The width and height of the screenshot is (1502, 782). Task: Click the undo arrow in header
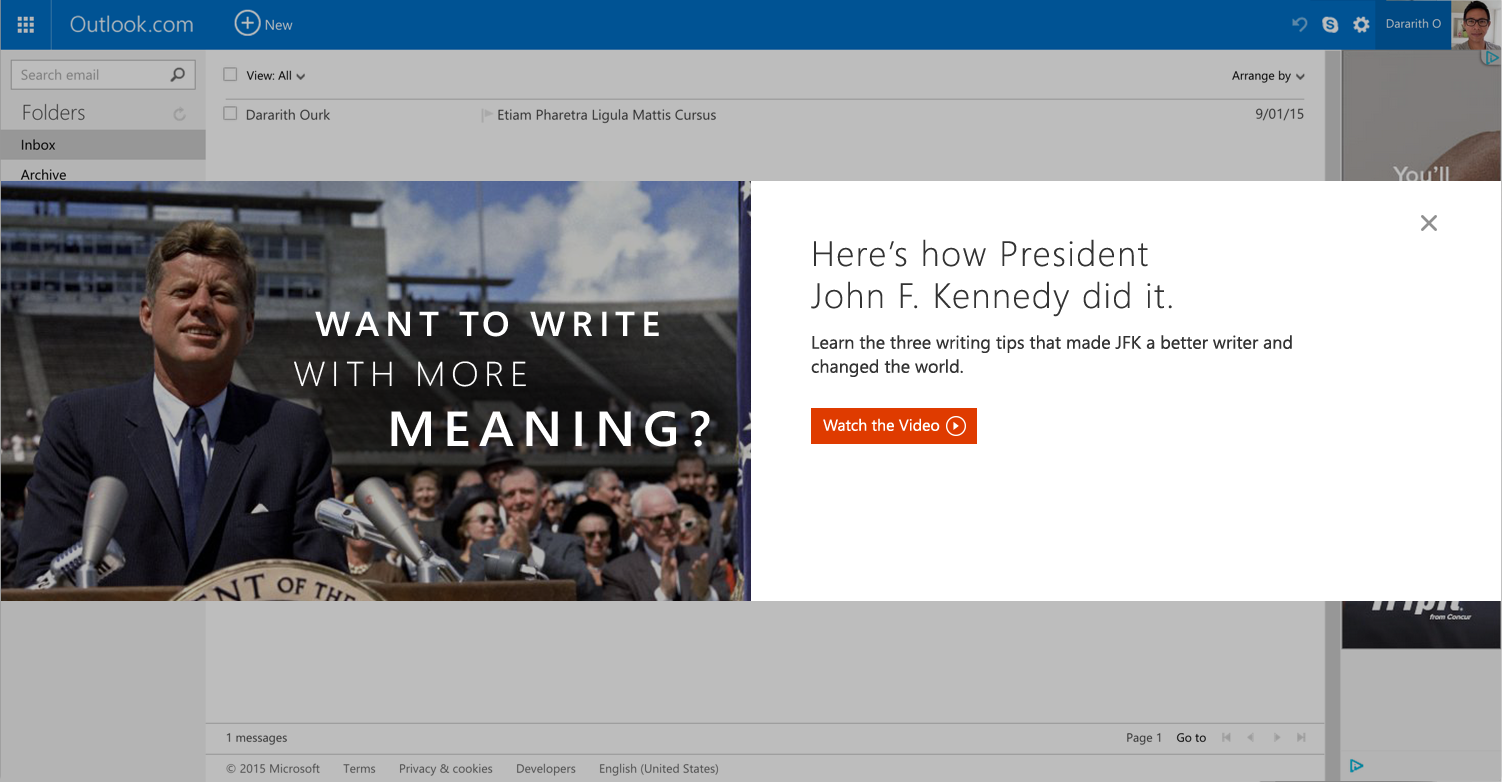[x=1299, y=25]
